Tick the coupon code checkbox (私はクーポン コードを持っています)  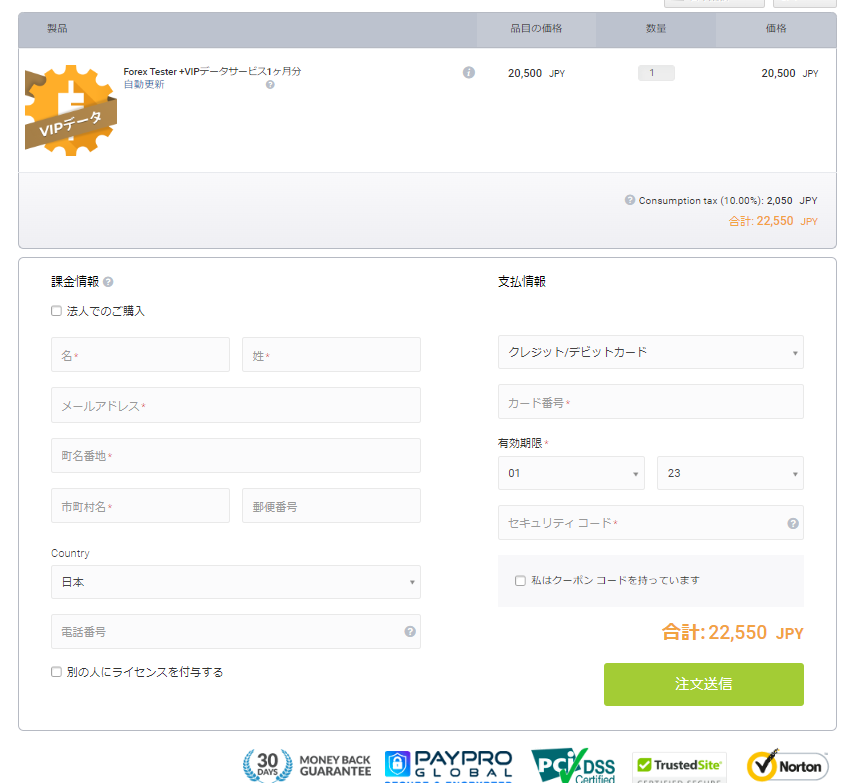[x=520, y=580]
